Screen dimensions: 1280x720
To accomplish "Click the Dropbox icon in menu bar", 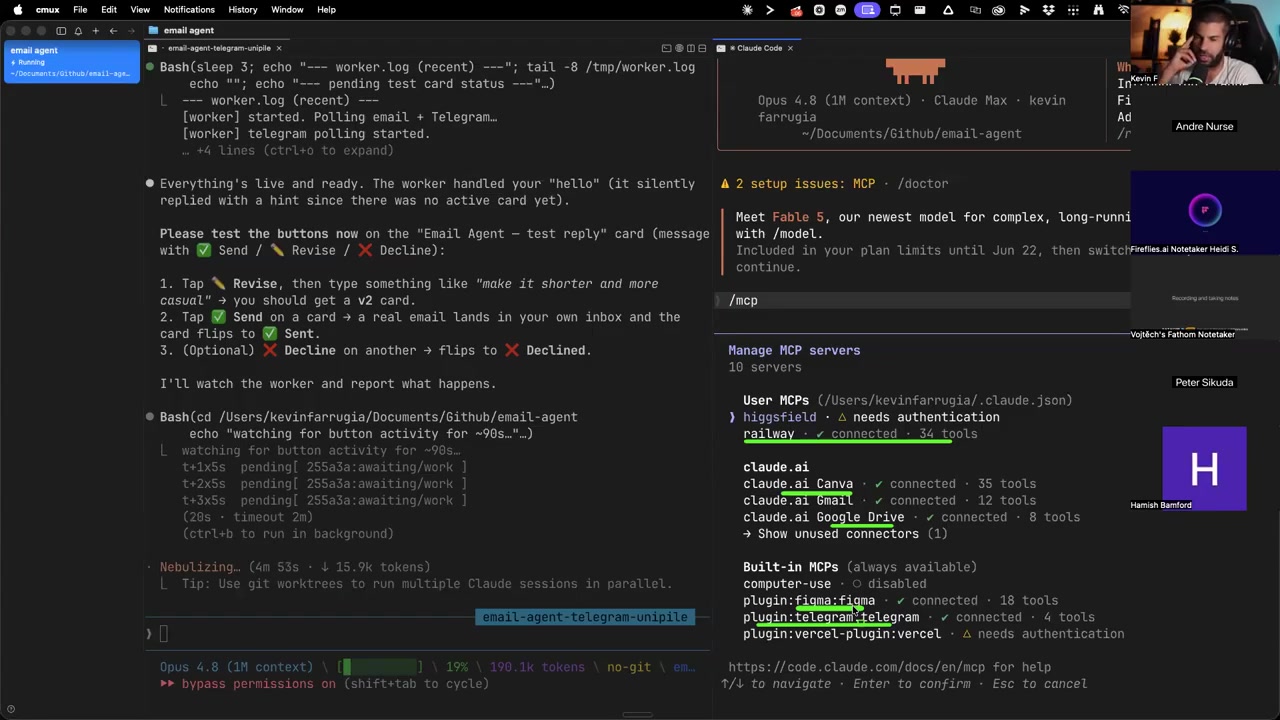I will pyautogui.click(x=1049, y=10).
